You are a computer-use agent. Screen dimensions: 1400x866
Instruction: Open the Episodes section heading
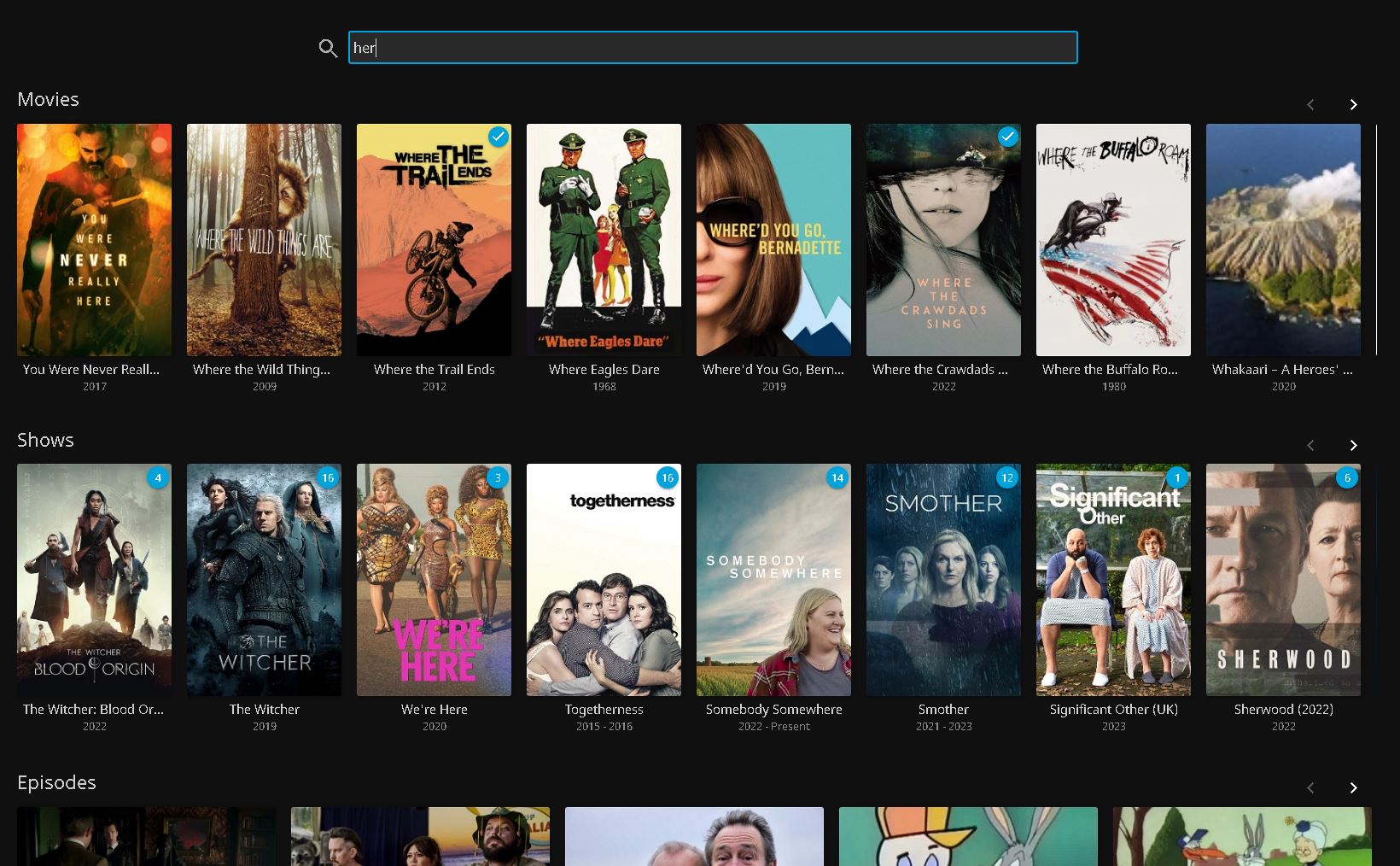(56, 782)
